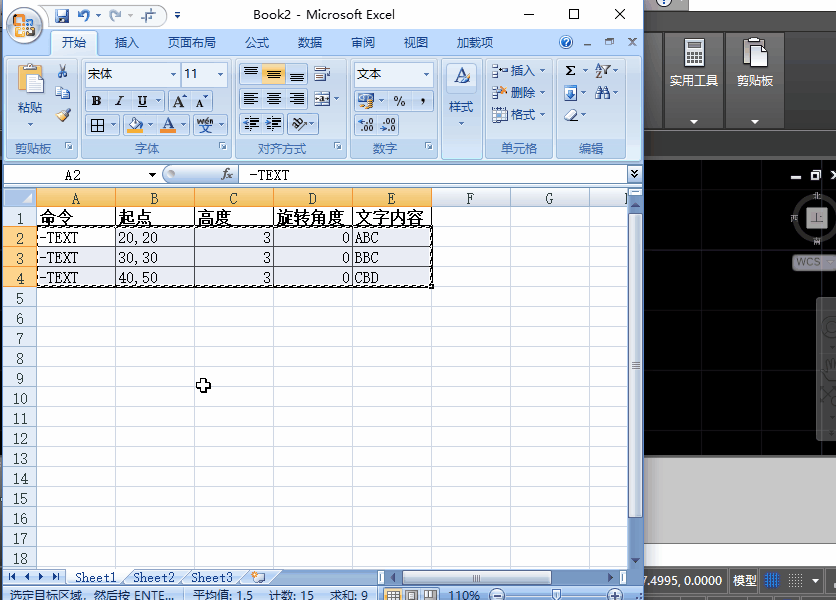Click the Cut scissors icon

point(63,72)
